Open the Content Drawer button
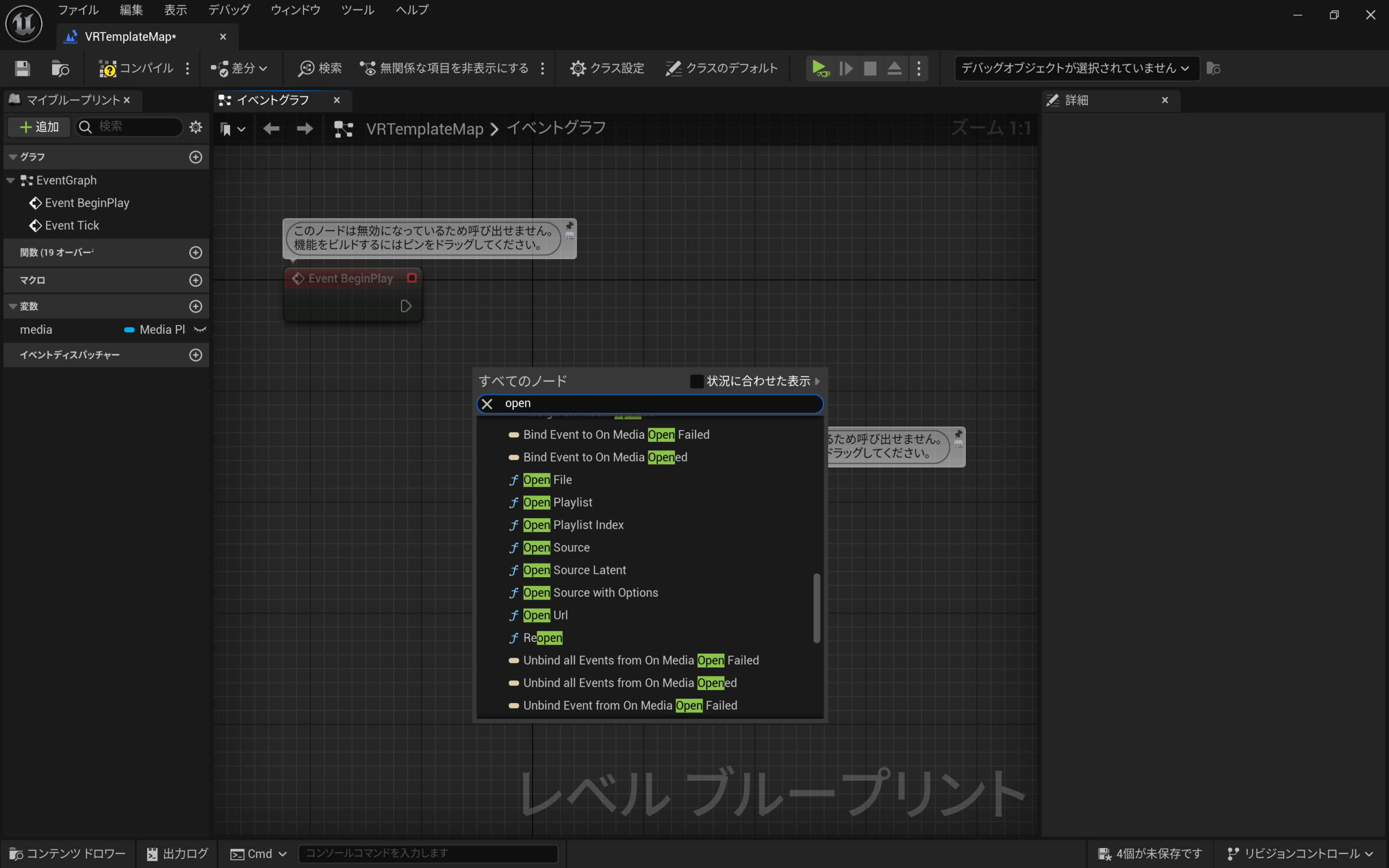 (x=68, y=854)
